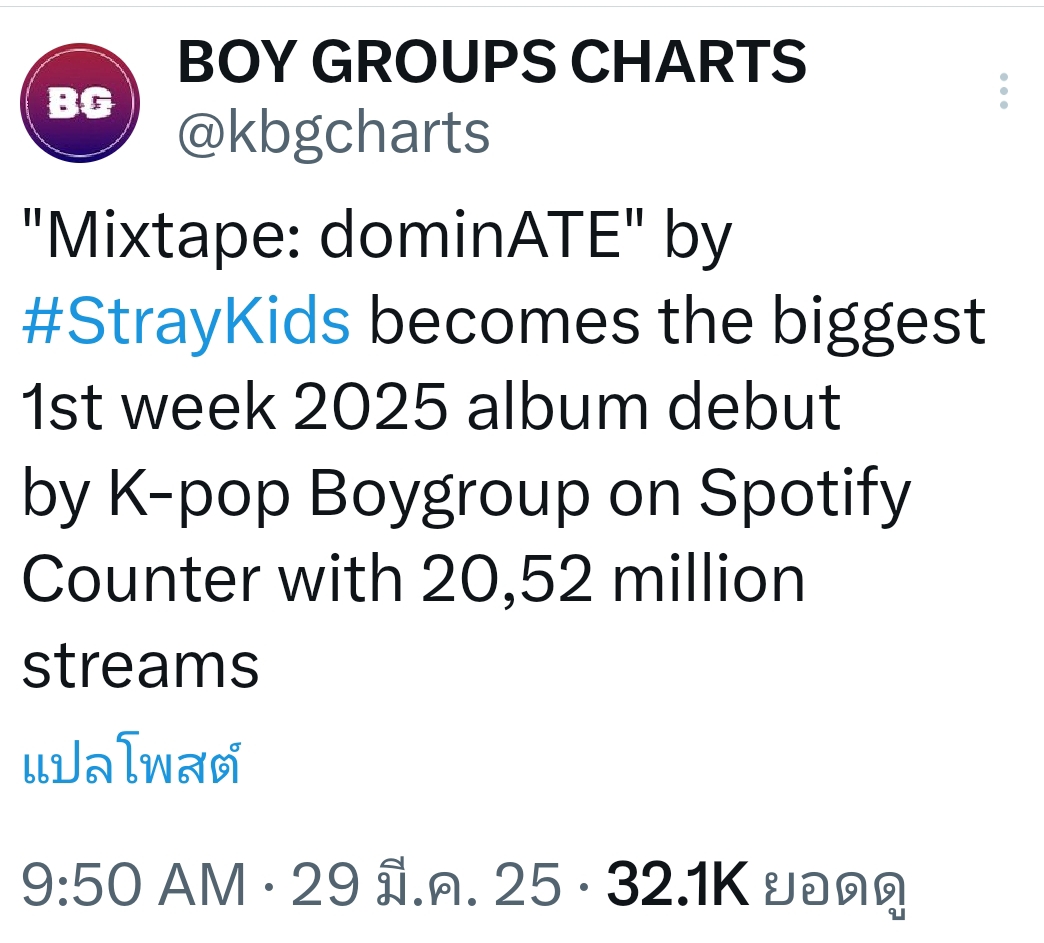Image resolution: width=1044 pixels, height=943 pixels.
Task: Open the BG profile avatar
Action: point(80,103)
